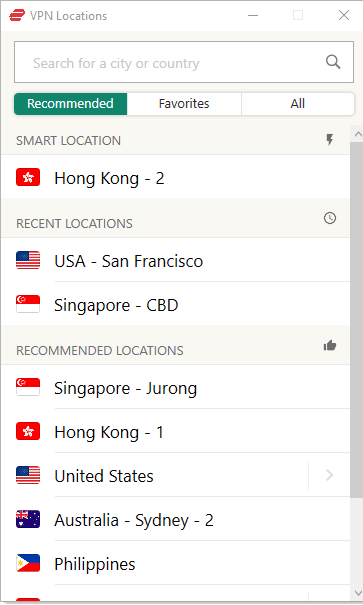Image resolution: width=363 pixels, height=605 pixels.
Task: Connect to USA - San Francisco
Action: [176, 260]
